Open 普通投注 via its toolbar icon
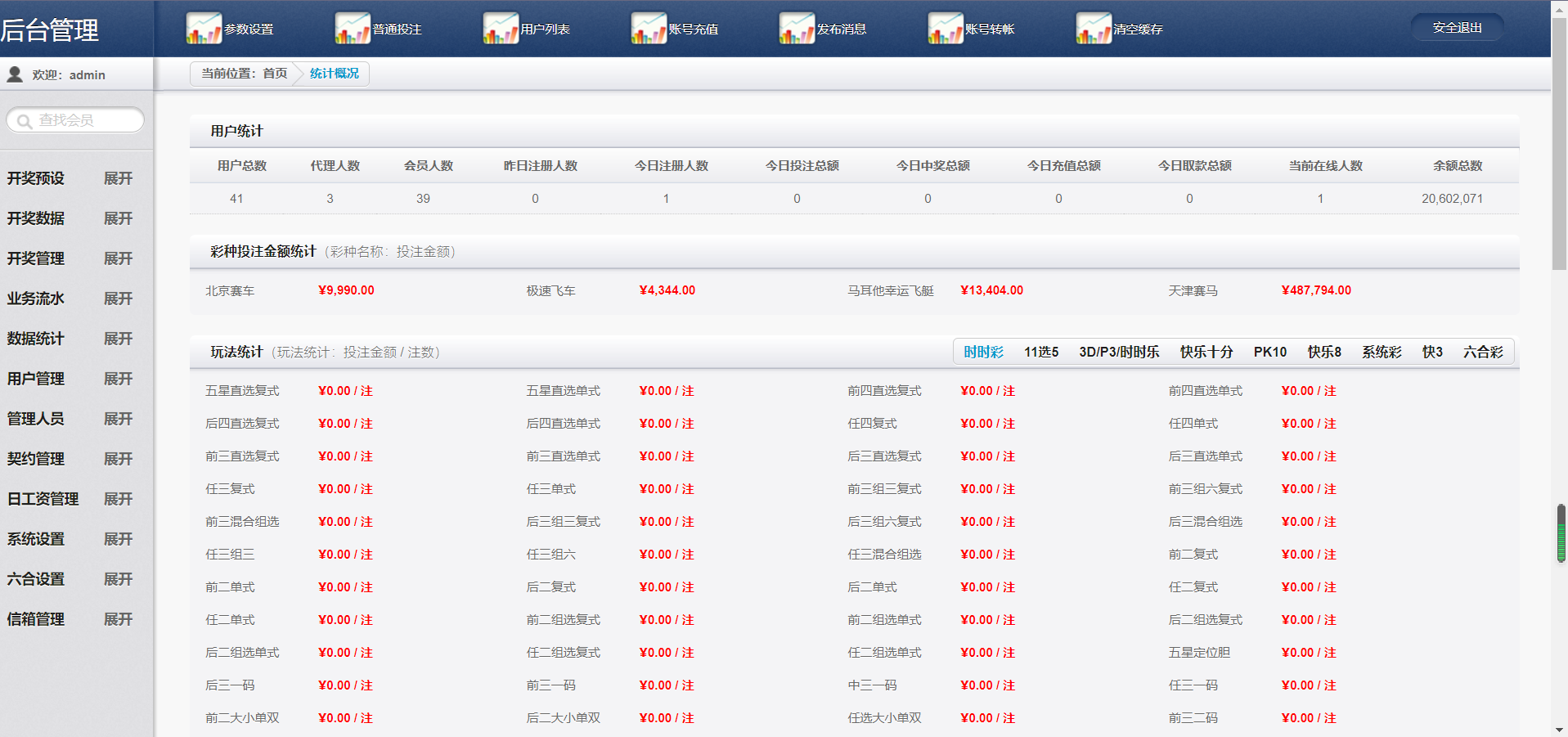The height and width of the screenshot is (737, 1568). pos(353,29)
